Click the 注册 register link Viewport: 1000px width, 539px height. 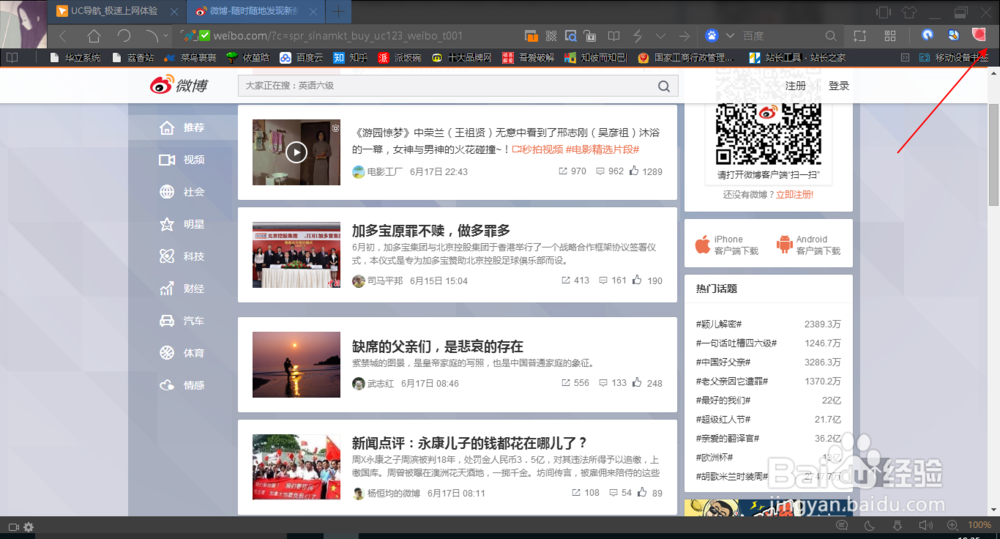pyautogui.click(x=795, y=85)
